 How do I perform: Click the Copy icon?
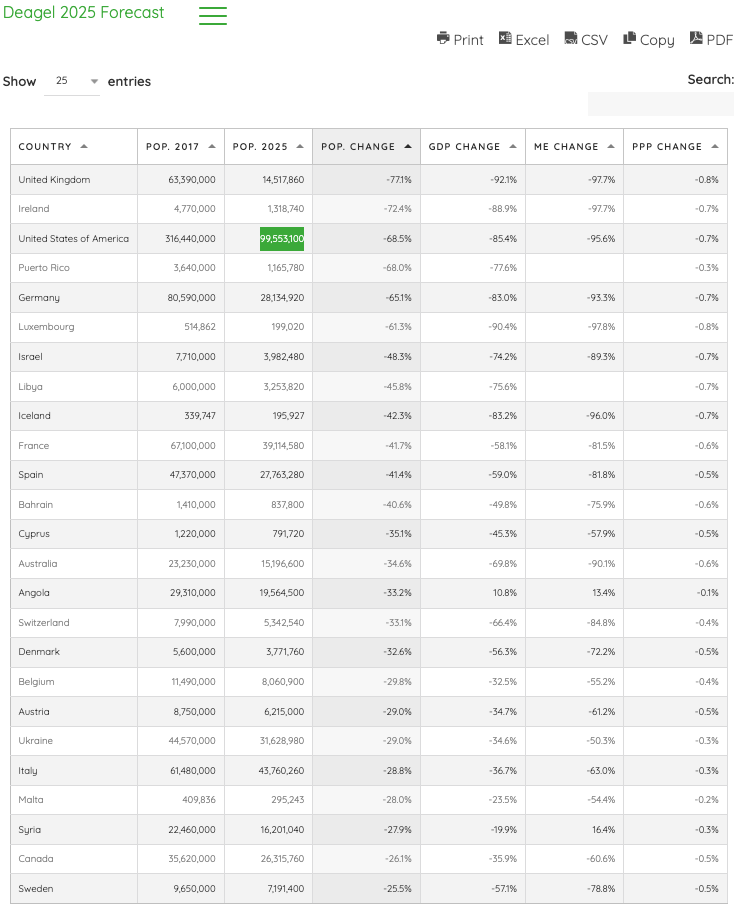[x=630, y=39]
